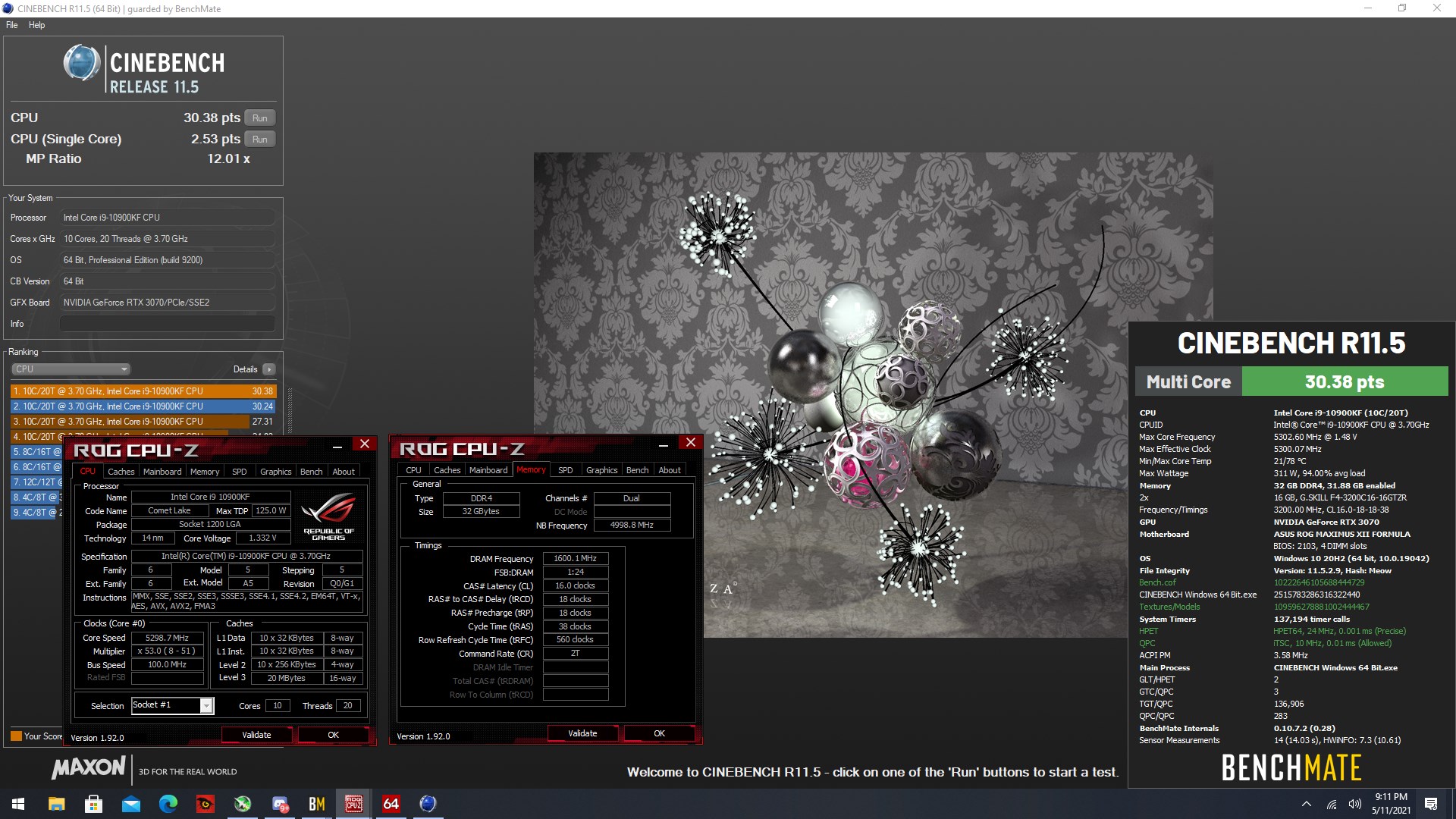Open Bench tab in Memory-tab CPU-Z window
1456x819 pixels.
(638, 470)
